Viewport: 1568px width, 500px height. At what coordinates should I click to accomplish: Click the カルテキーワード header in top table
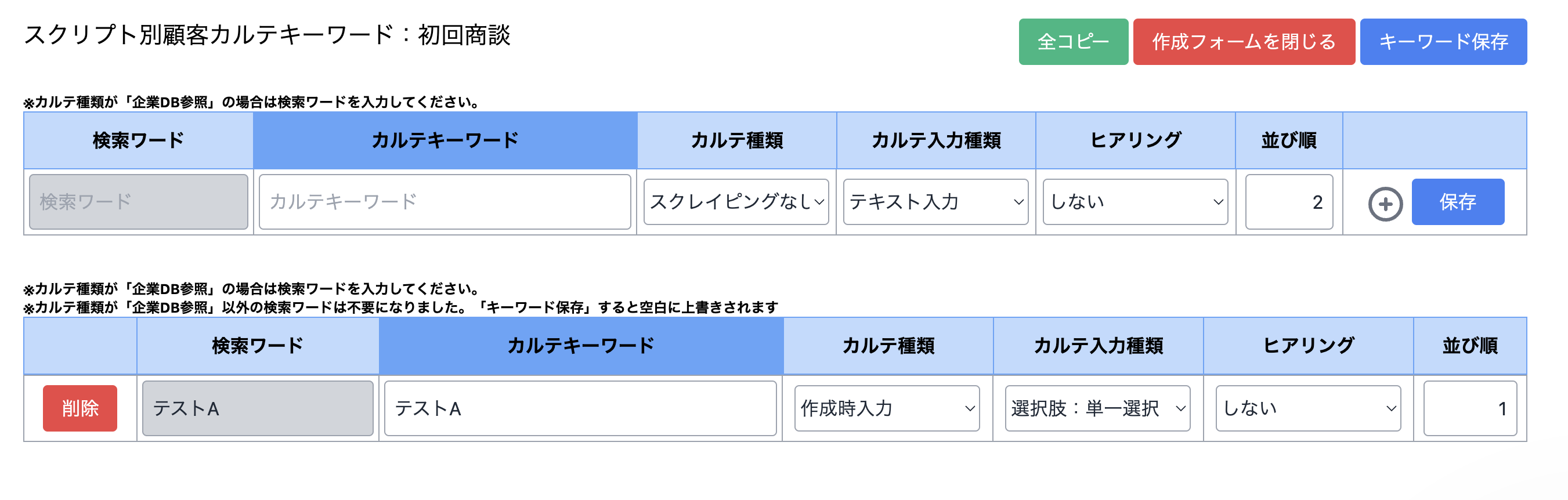[445, 140]
